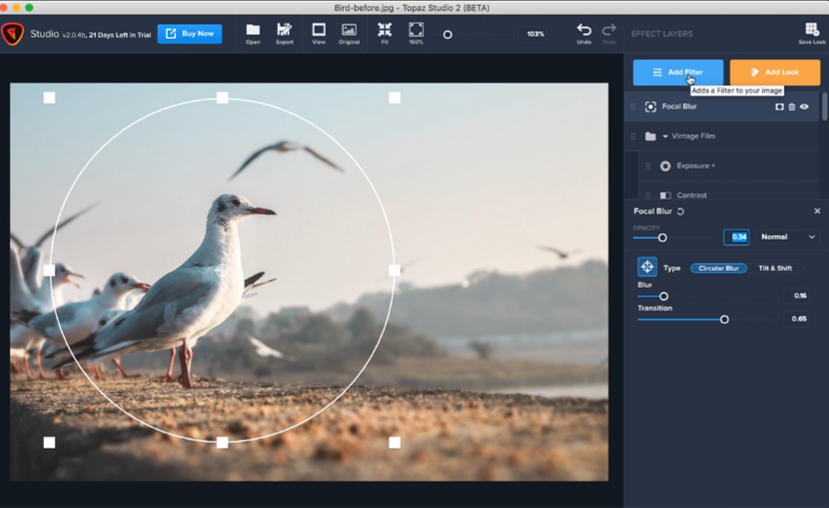
Task: Click the Fit to screen icon
Action: click(385, 31)
